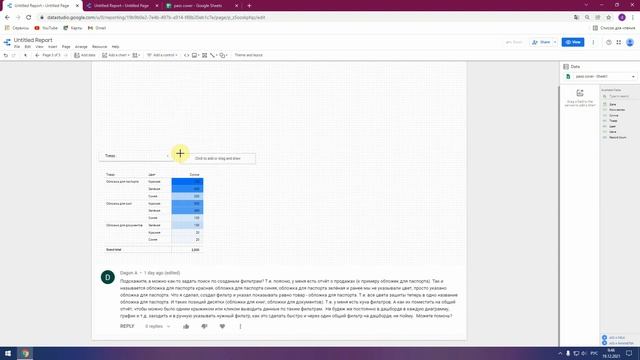Viewport: 640px width, 360px height.
Task: Go to the next report page arrow
Action: 66,55
